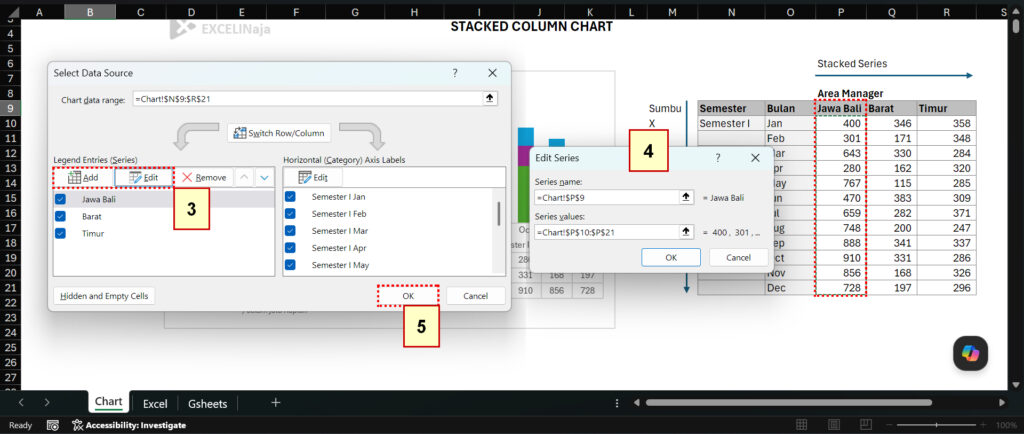Click the Semester I cell in the table

731,123
